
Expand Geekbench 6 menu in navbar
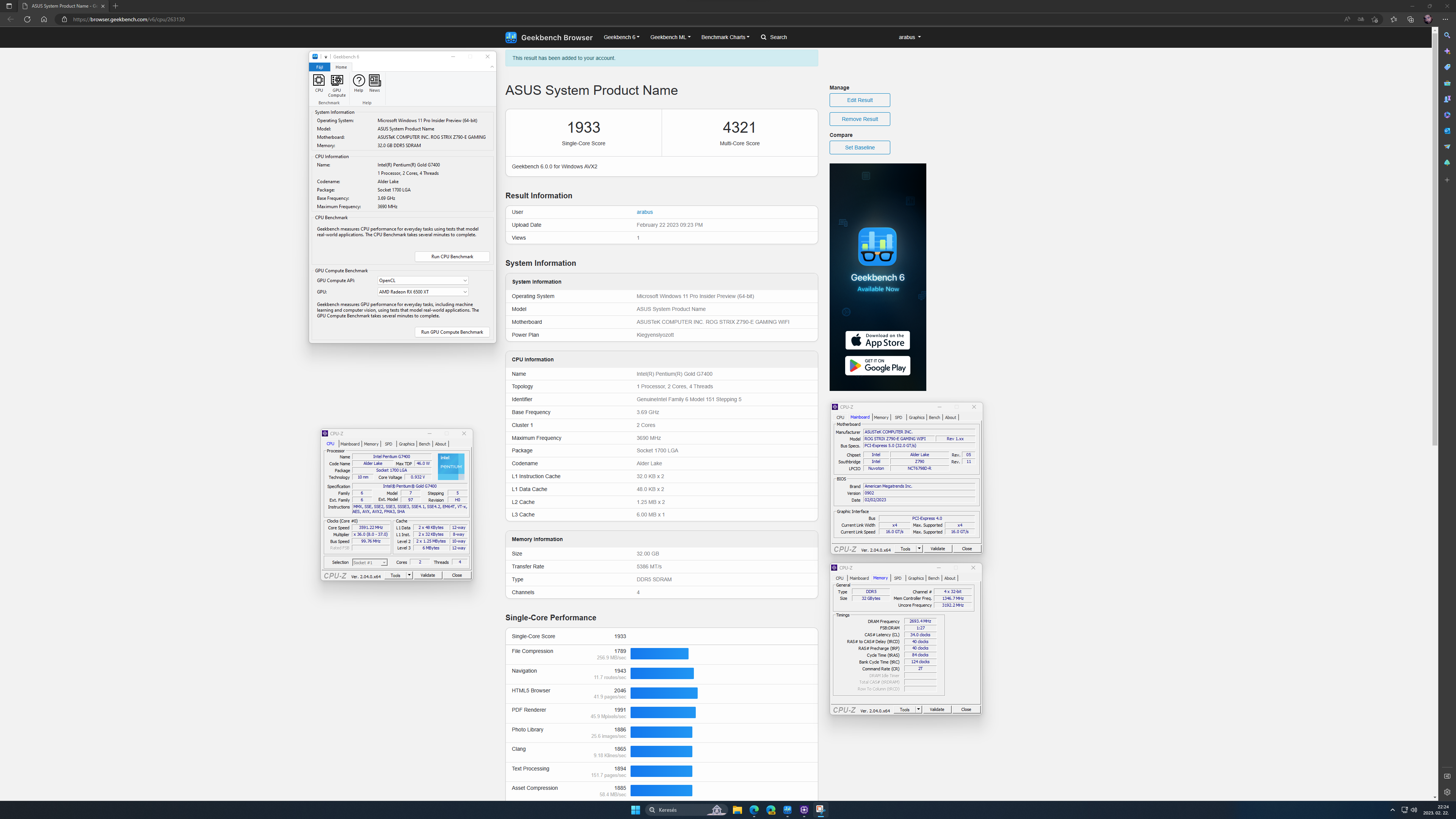[x=621, y=37]
